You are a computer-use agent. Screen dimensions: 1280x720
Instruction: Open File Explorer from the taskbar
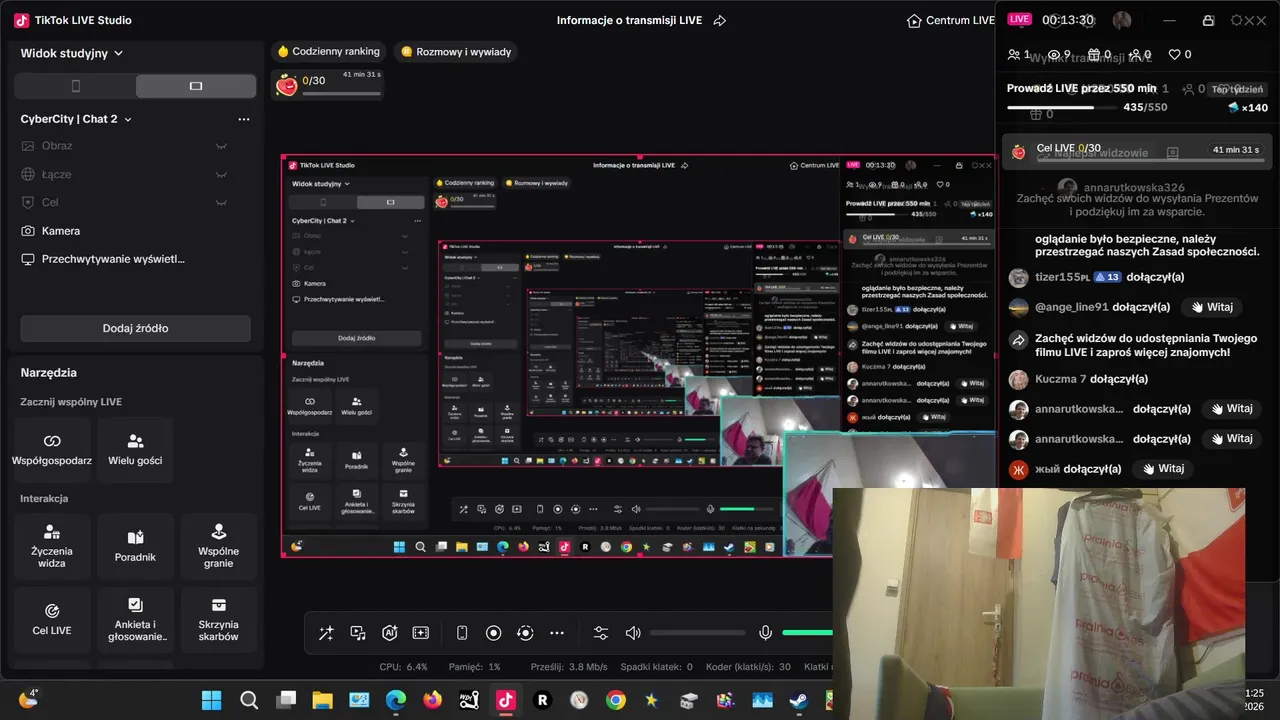pos(322,700)
